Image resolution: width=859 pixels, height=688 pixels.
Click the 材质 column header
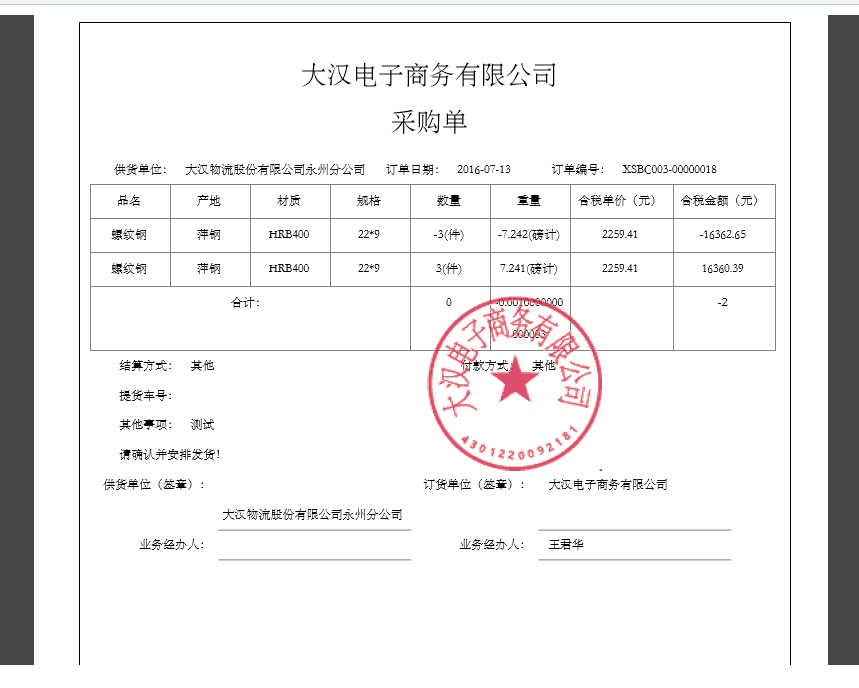coord(289,201)
